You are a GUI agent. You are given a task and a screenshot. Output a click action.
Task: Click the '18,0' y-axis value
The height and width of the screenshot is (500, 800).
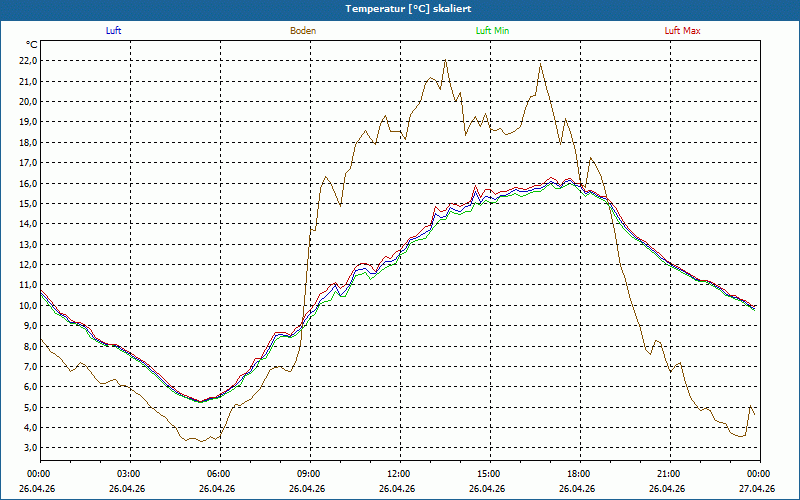point(29,142)
